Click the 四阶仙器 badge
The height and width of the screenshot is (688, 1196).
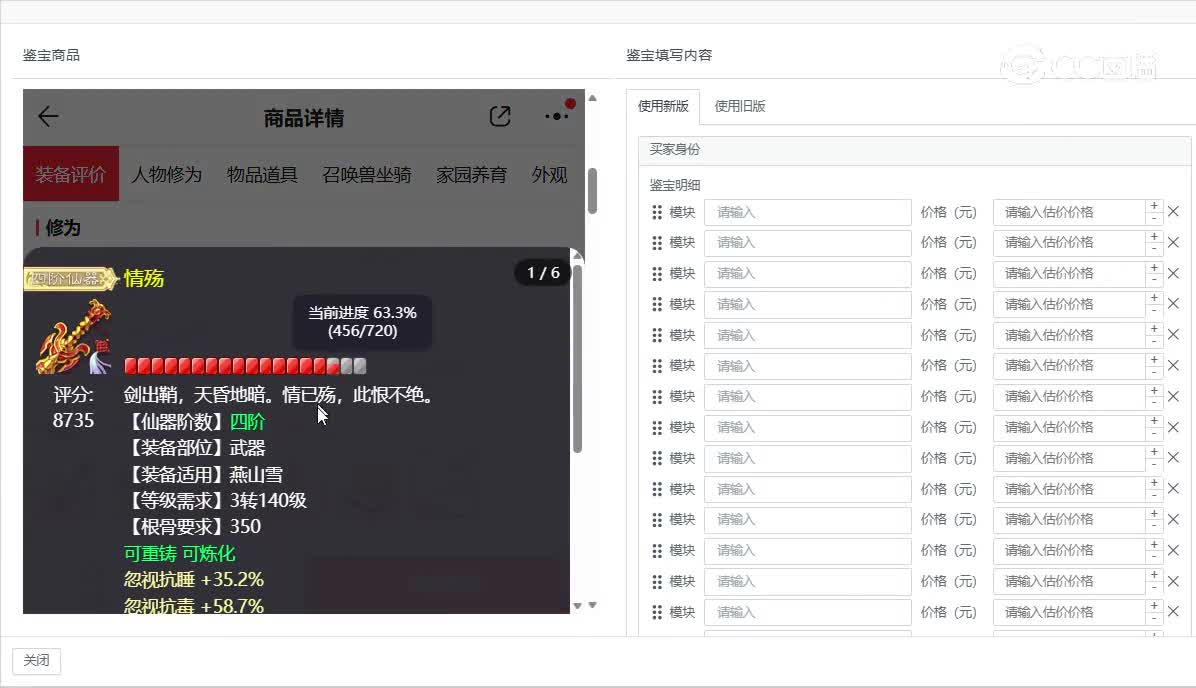70,278
